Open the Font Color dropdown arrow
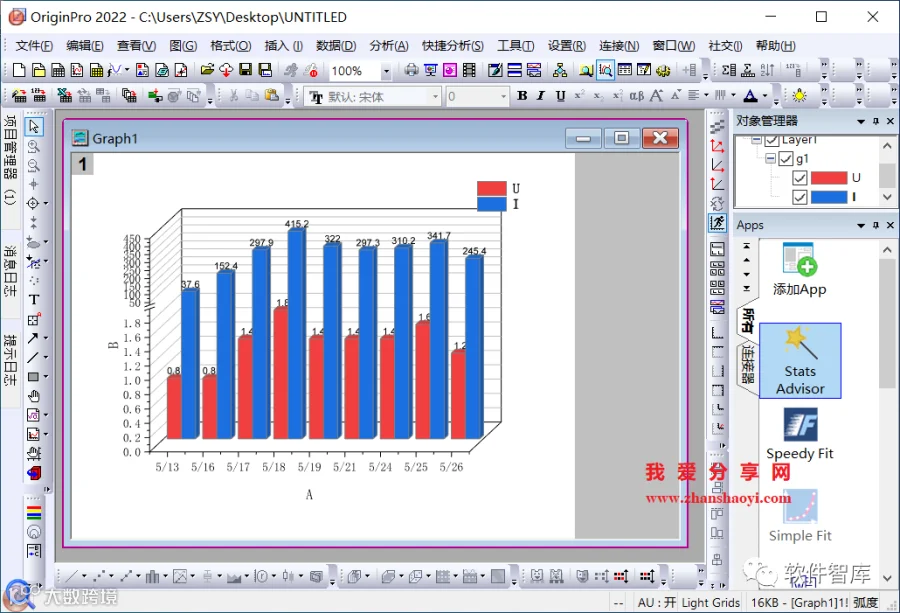Viewport: 900px width, 613px height. [x=765, y=96]
